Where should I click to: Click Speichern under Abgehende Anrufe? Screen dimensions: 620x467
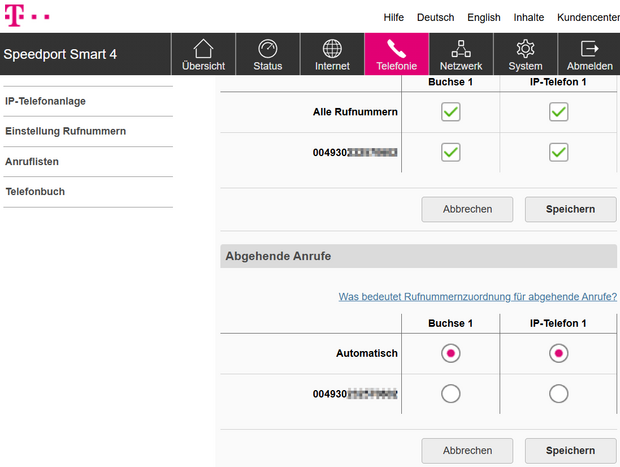click(566, 450)
